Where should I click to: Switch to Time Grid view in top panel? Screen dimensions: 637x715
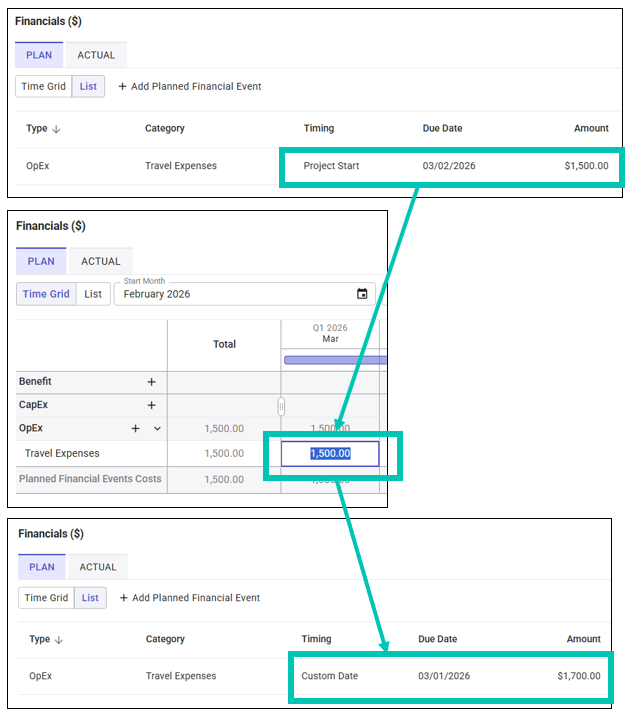click(x=44, y=87)
